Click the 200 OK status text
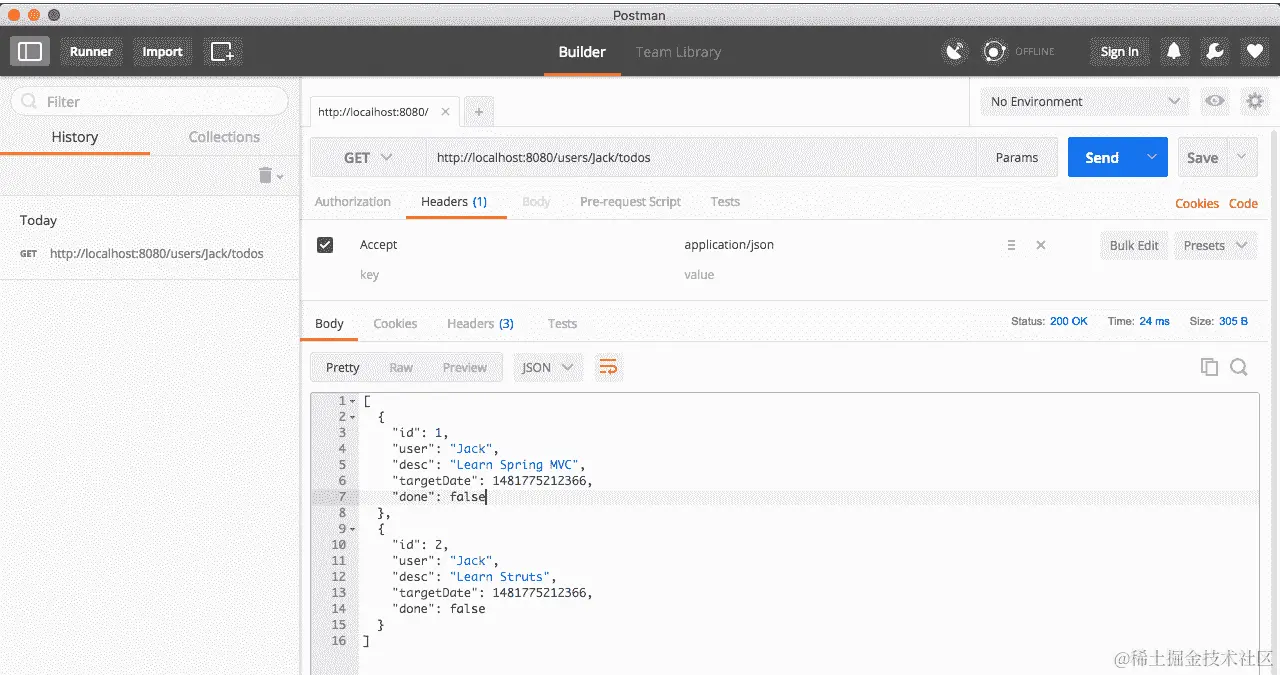This screenshot has width=1280, height=675. point(1069,322)
